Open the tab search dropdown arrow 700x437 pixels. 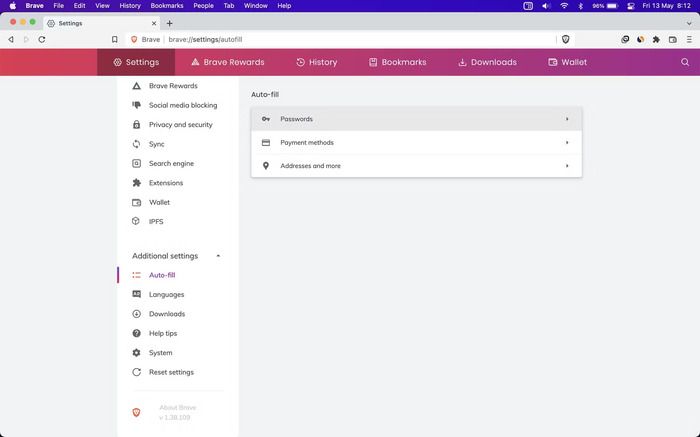point(689,23)
